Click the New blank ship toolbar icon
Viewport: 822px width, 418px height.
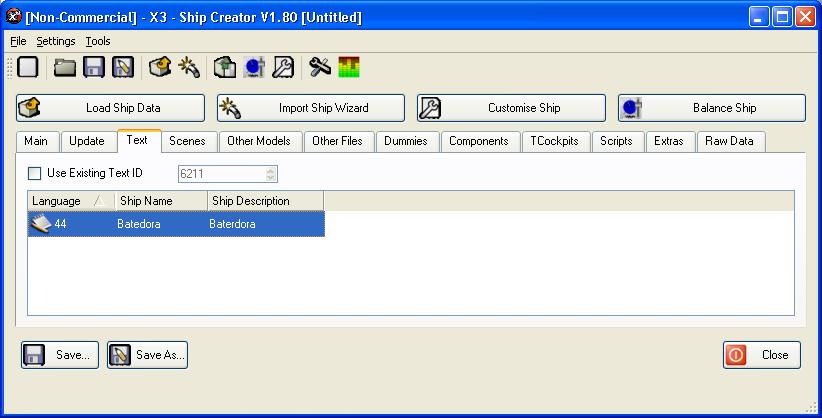tap(28, 67)
